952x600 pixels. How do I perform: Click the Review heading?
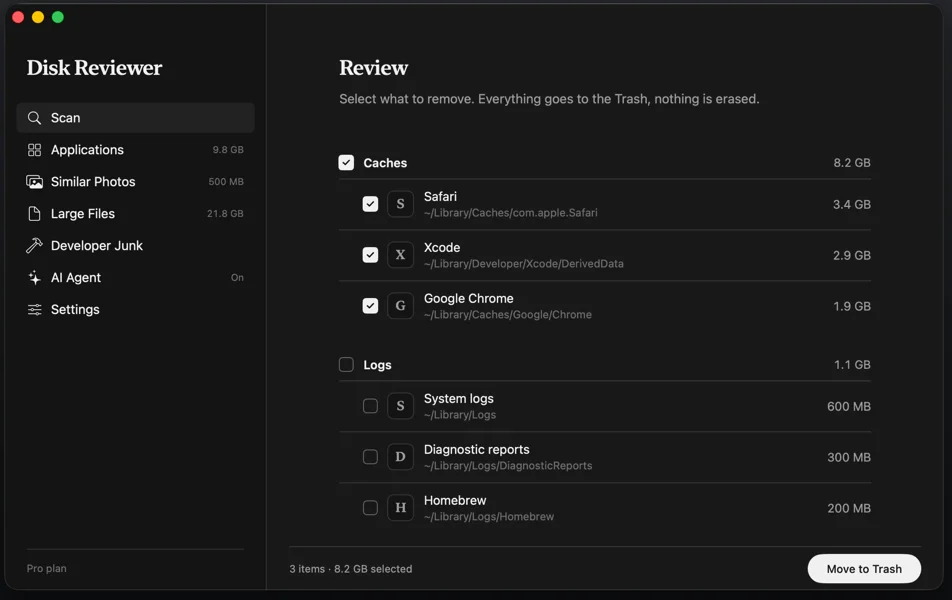(373, 68)
